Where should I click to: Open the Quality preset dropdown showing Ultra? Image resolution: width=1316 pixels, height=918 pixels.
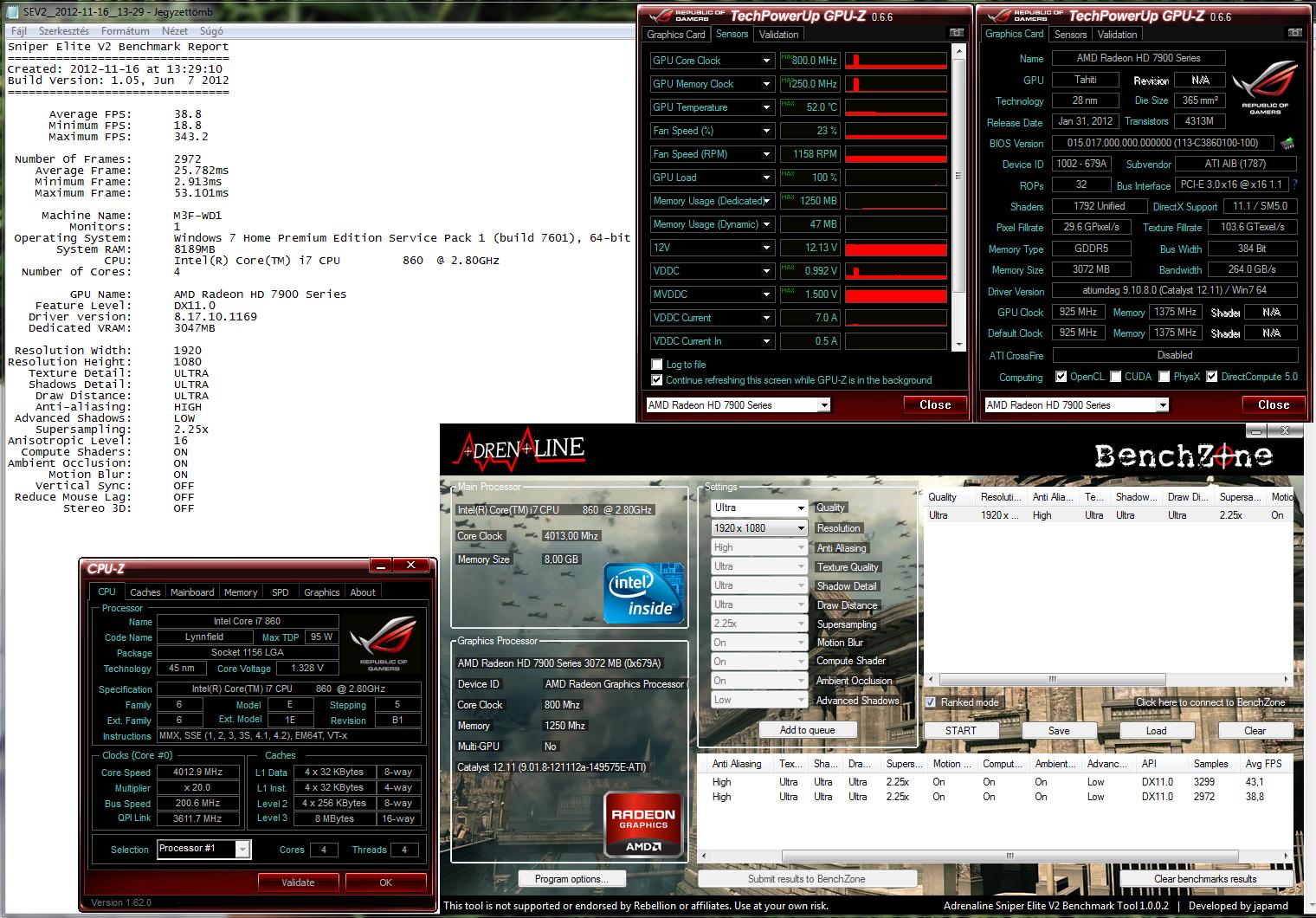tap(759, 508)
